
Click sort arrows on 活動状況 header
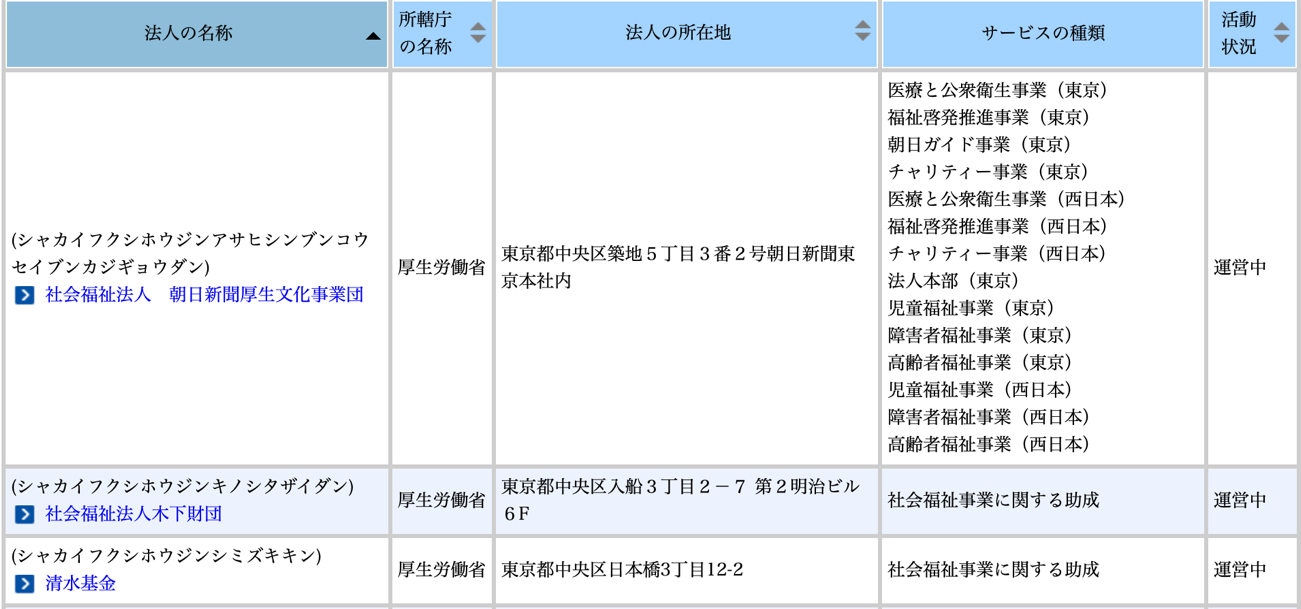click(1281, 33)
